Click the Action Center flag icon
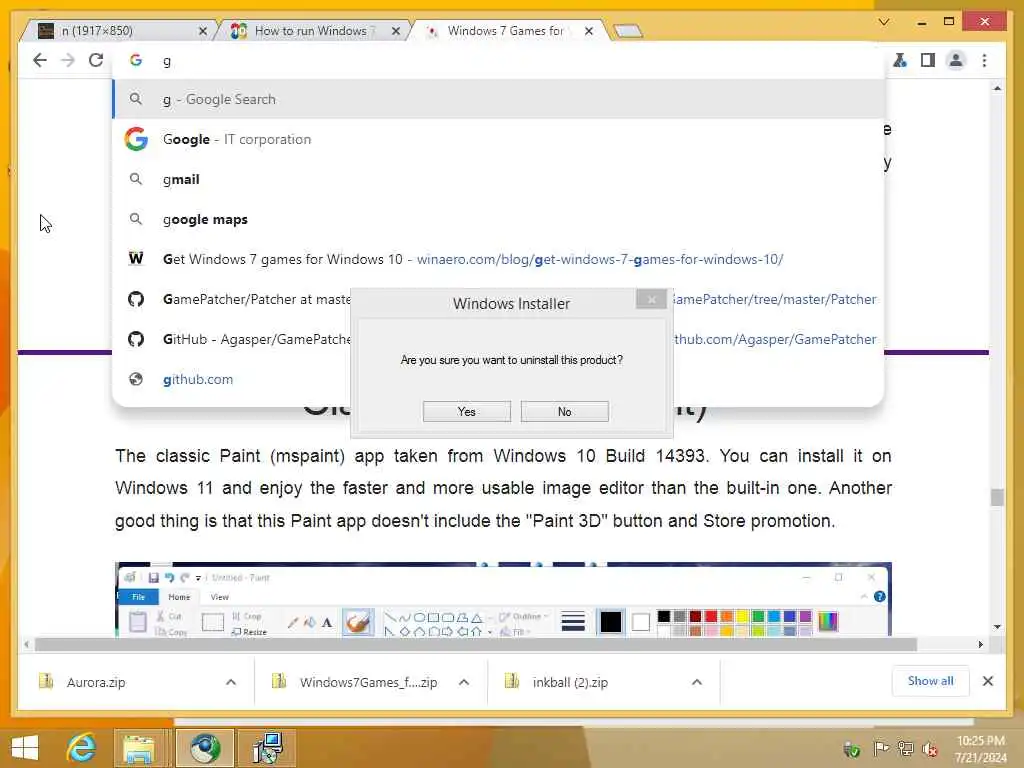The image size is (1024, 768). (x=881, y=749)
